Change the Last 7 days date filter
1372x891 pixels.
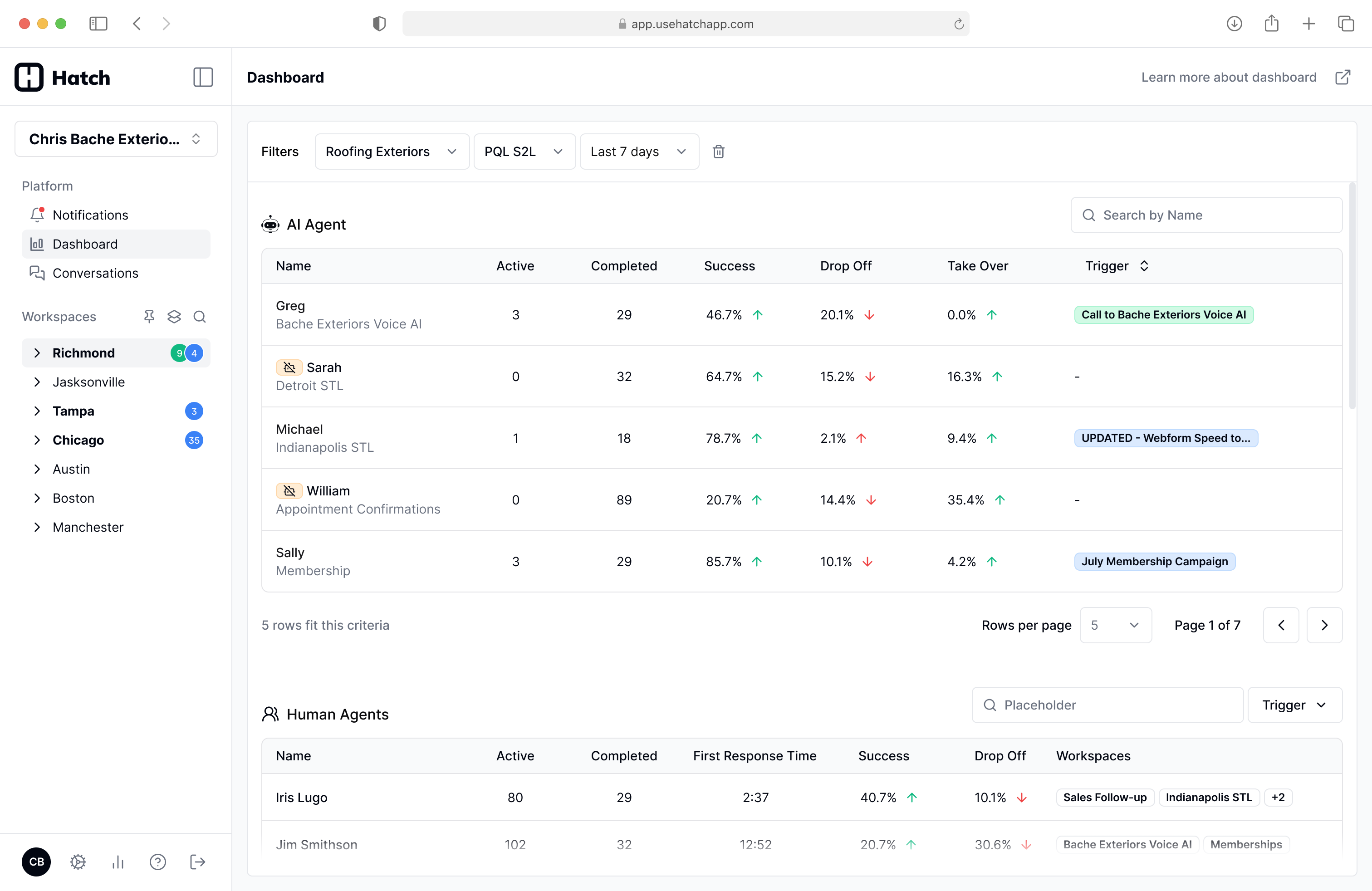pyautogui.click(x=639, y=151)
